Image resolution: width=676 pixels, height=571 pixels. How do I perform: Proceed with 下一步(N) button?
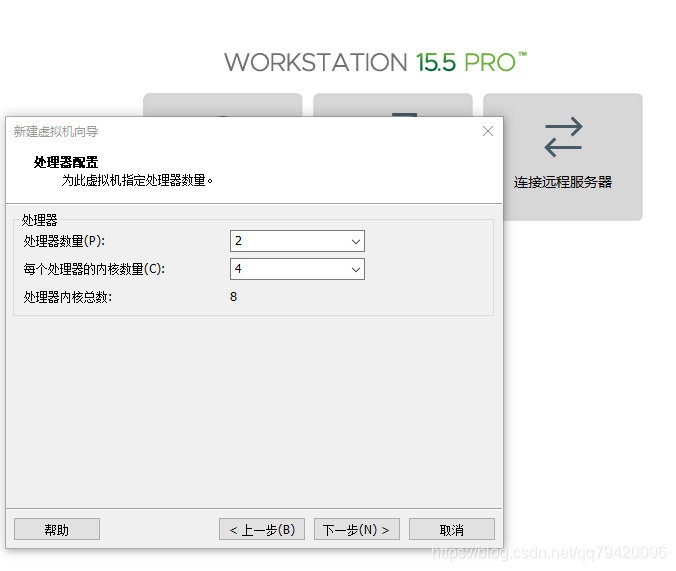357,529
